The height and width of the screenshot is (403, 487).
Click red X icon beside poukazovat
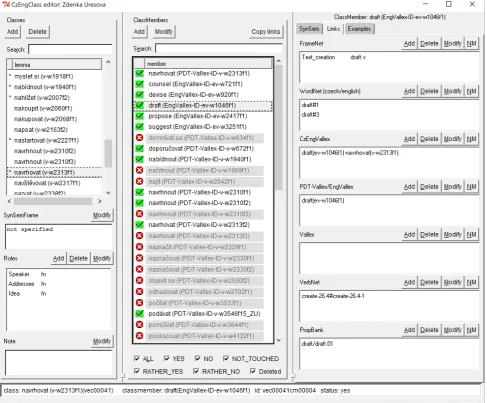[139, 336]
